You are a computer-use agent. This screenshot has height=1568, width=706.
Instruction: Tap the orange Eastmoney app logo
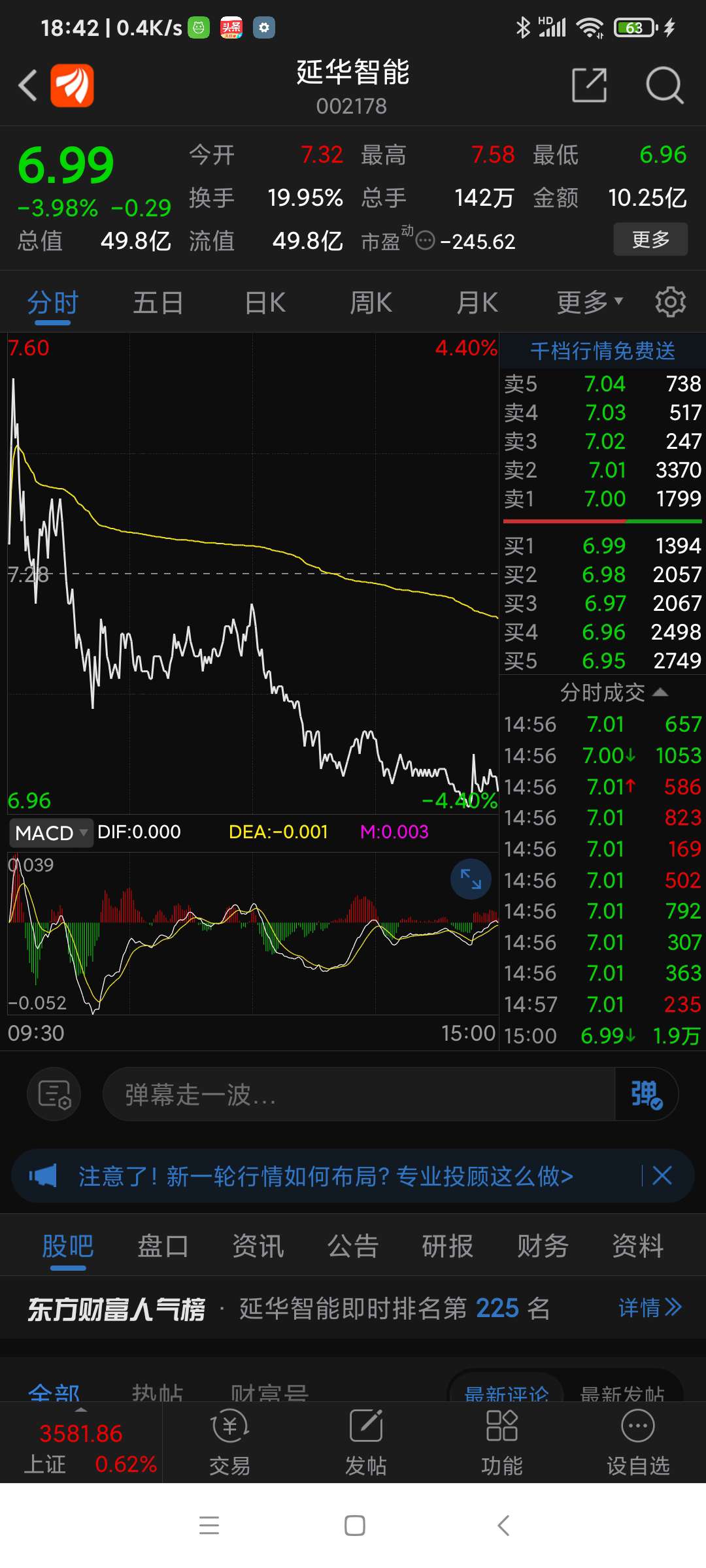click(x=72, y=86)
